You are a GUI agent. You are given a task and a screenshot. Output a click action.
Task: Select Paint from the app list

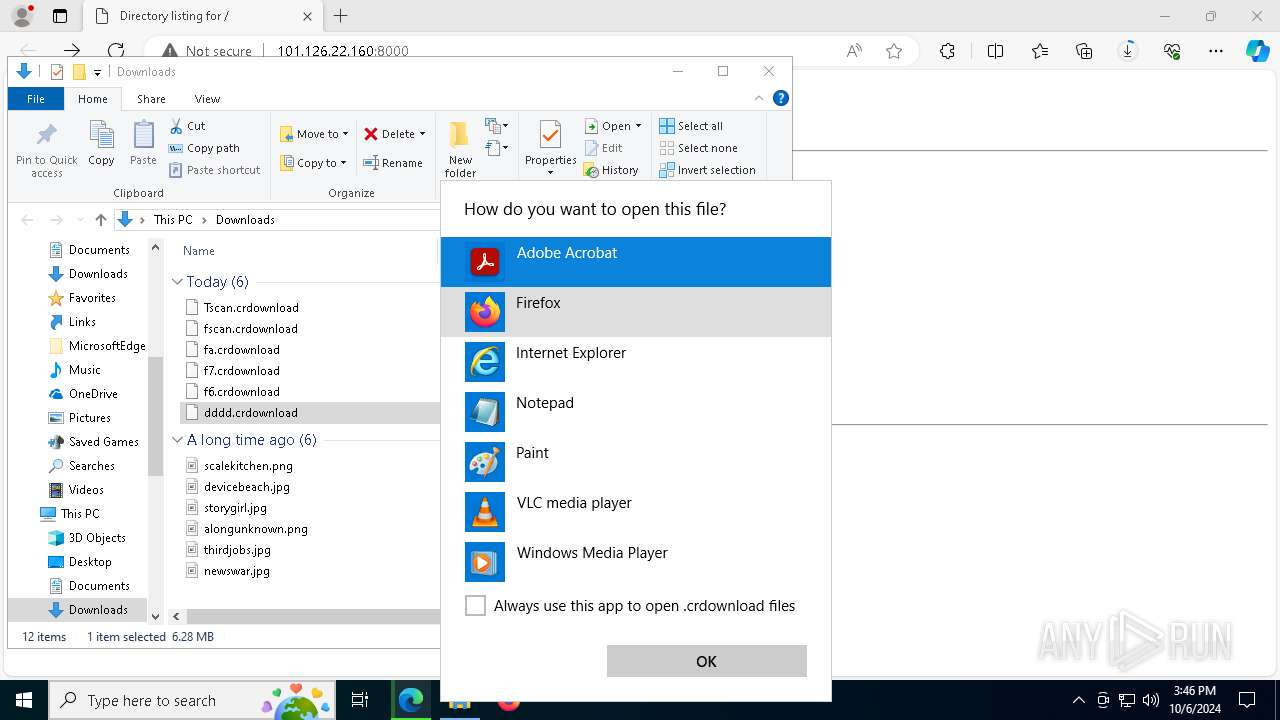pyautogui.click(x=635, y=462)
